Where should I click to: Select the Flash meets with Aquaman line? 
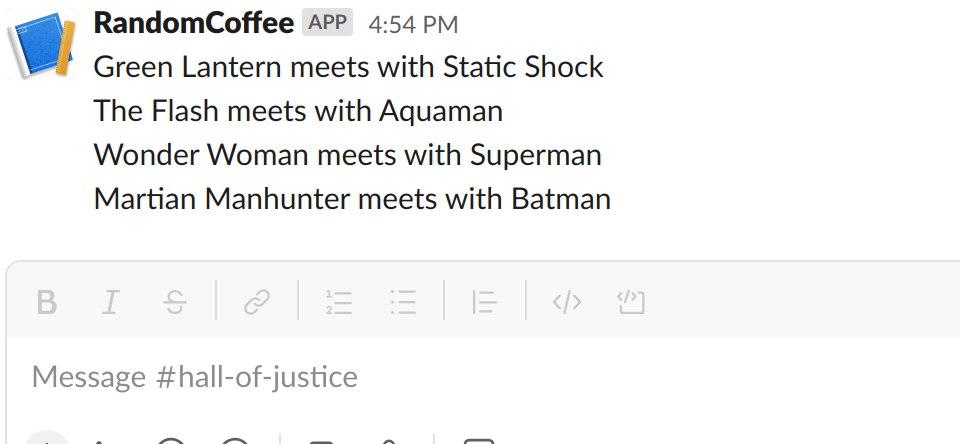[x=298, y=111]
